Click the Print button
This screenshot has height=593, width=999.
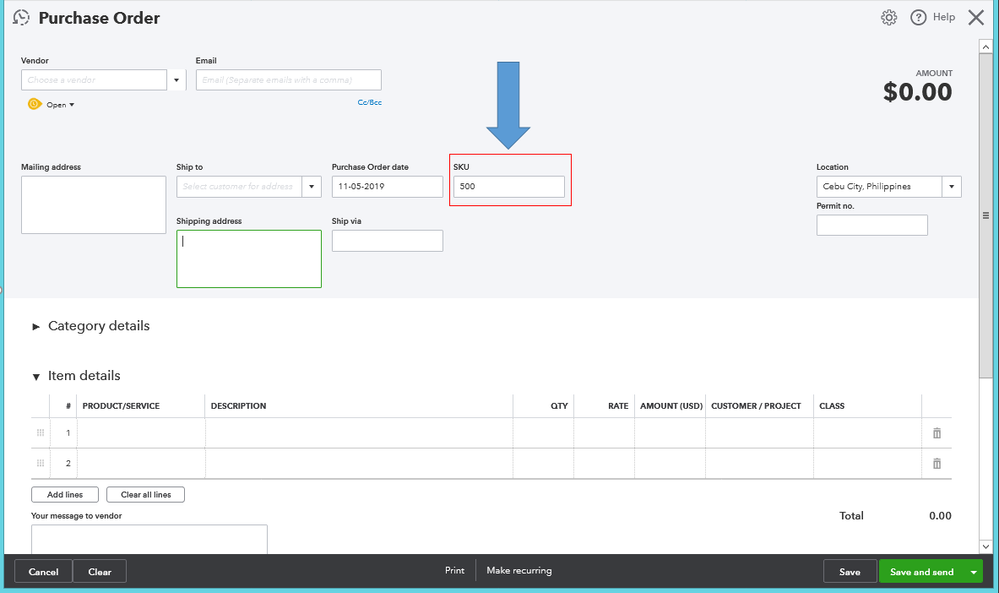point(454,571)
